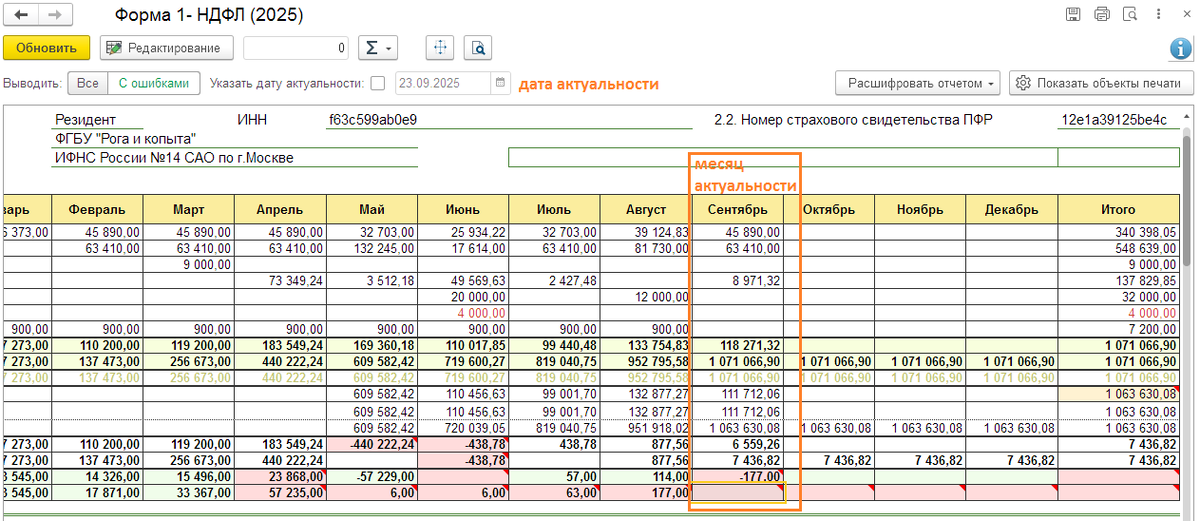The image size is (1200, 521).
Task: Click the 12 000,00 cell in Август
Action: [x=646, y=296]
